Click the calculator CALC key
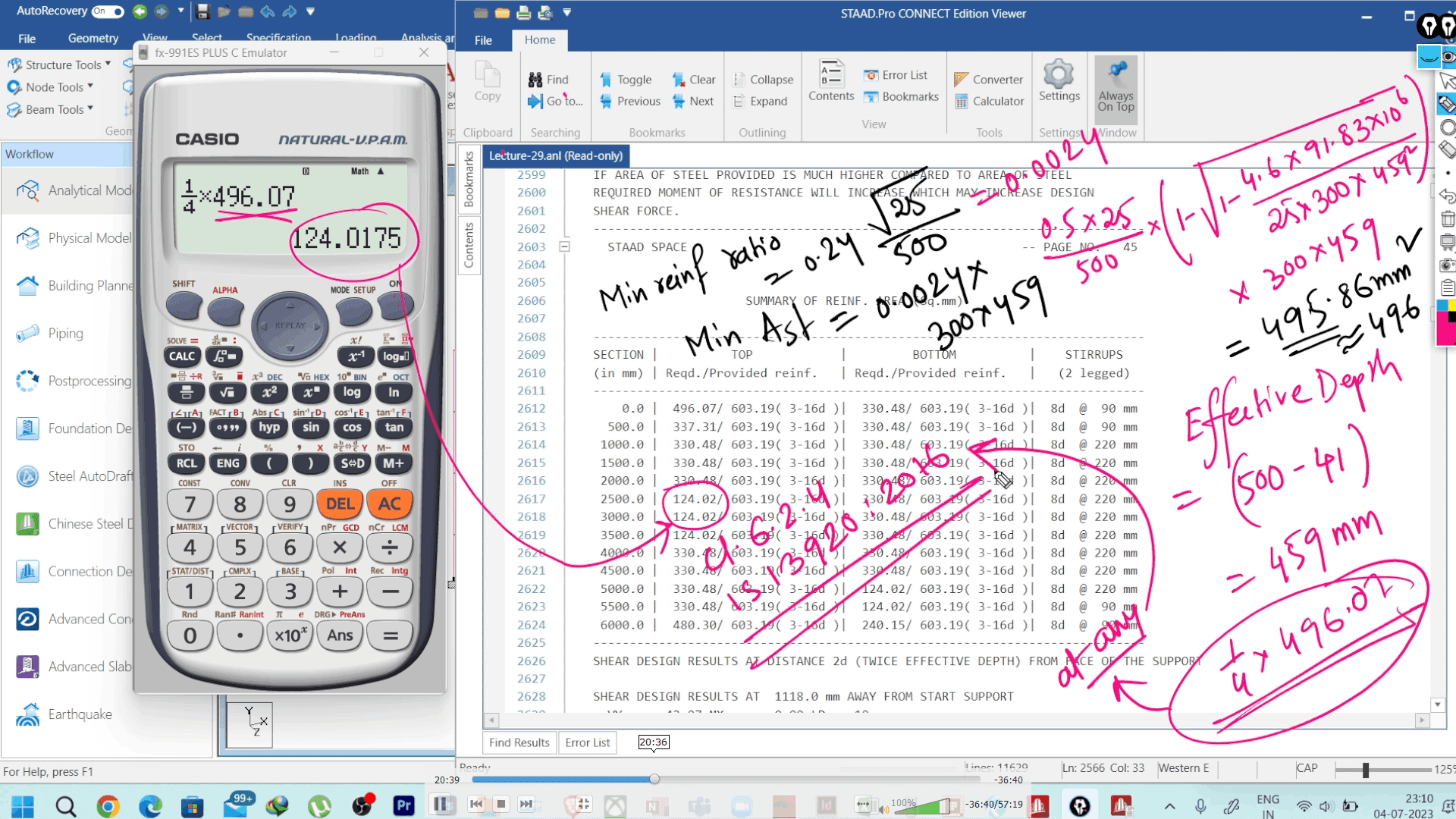 [182, 356]
